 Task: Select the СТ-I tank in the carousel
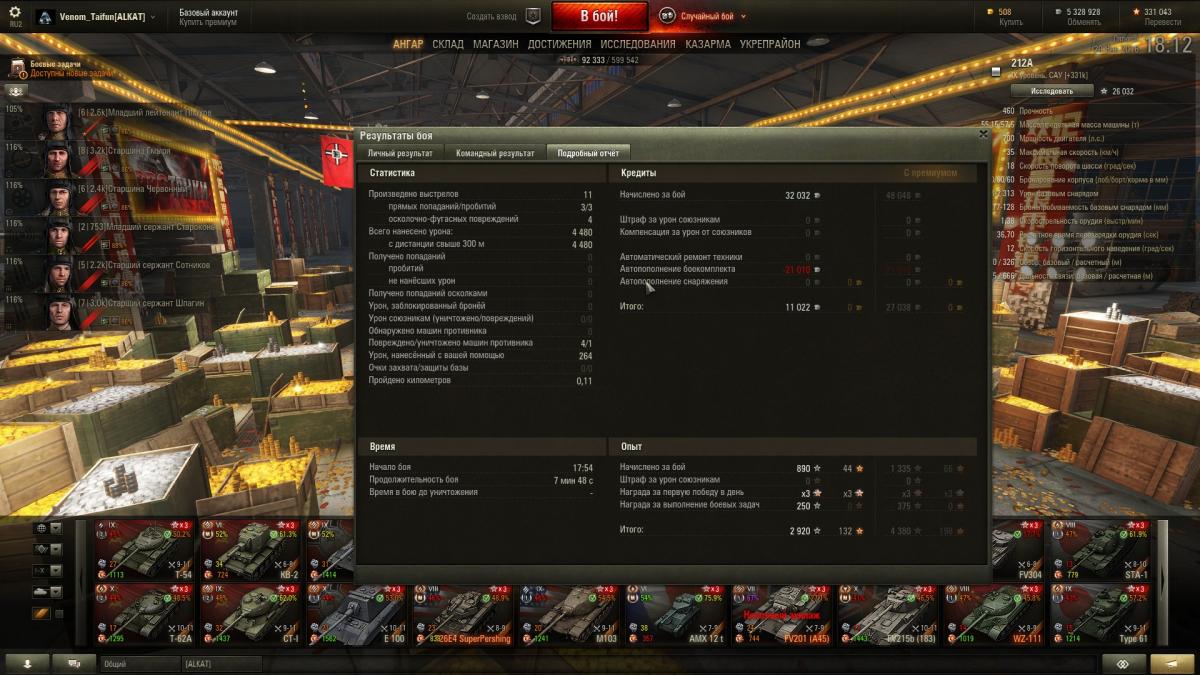click(250, 614)
